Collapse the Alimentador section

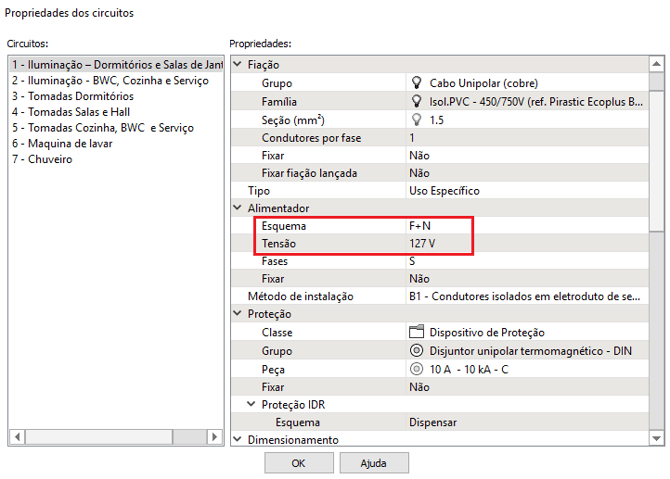click(237, 208)
